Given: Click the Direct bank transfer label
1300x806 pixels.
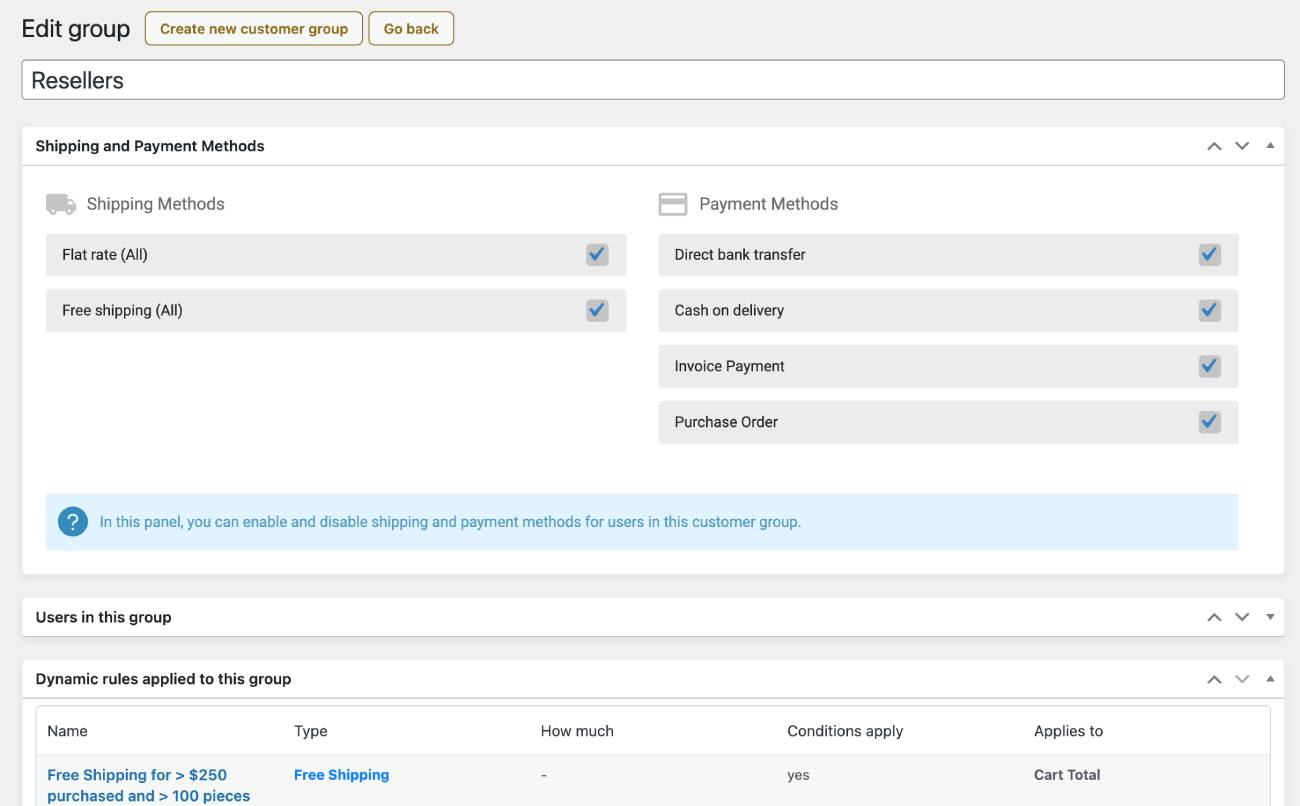Looking at the screenshot, I should (x=740, y=254).
